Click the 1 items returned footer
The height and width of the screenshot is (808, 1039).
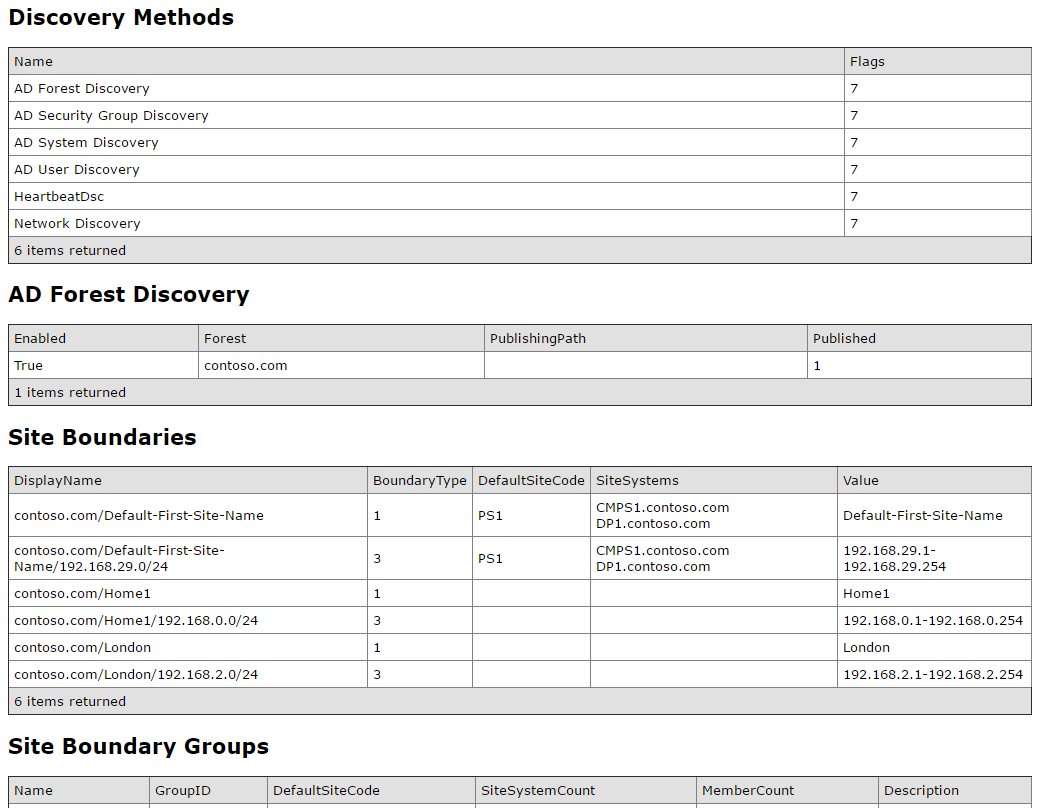[520, 392]
